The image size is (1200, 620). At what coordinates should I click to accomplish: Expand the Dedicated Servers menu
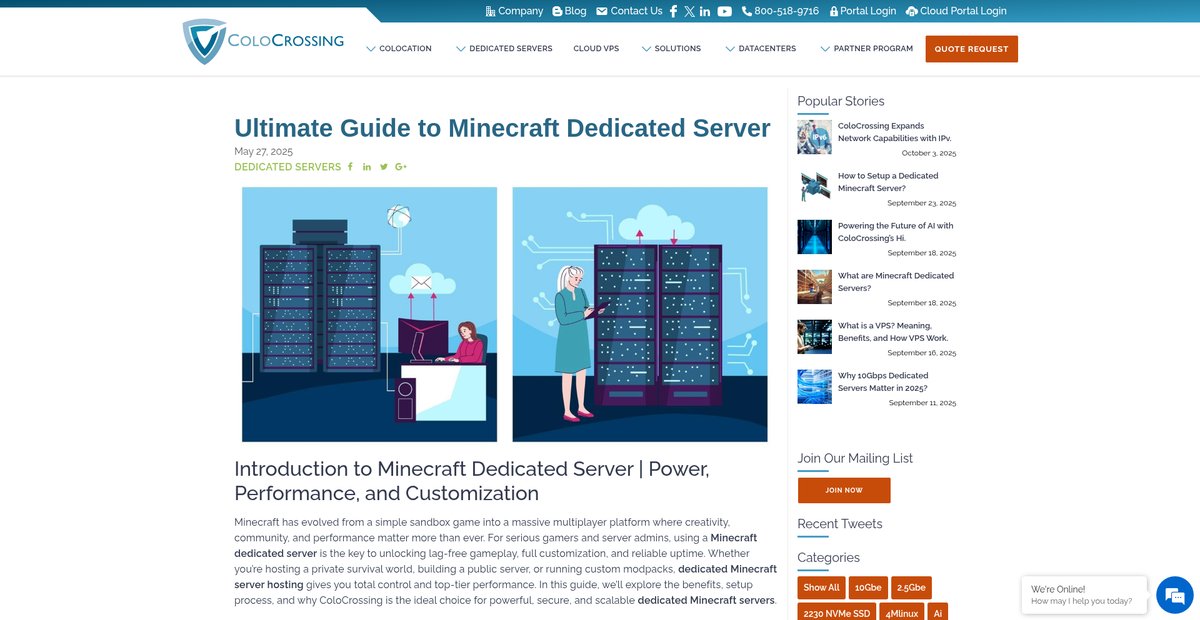pyautogui.click(x=504, y=48)
